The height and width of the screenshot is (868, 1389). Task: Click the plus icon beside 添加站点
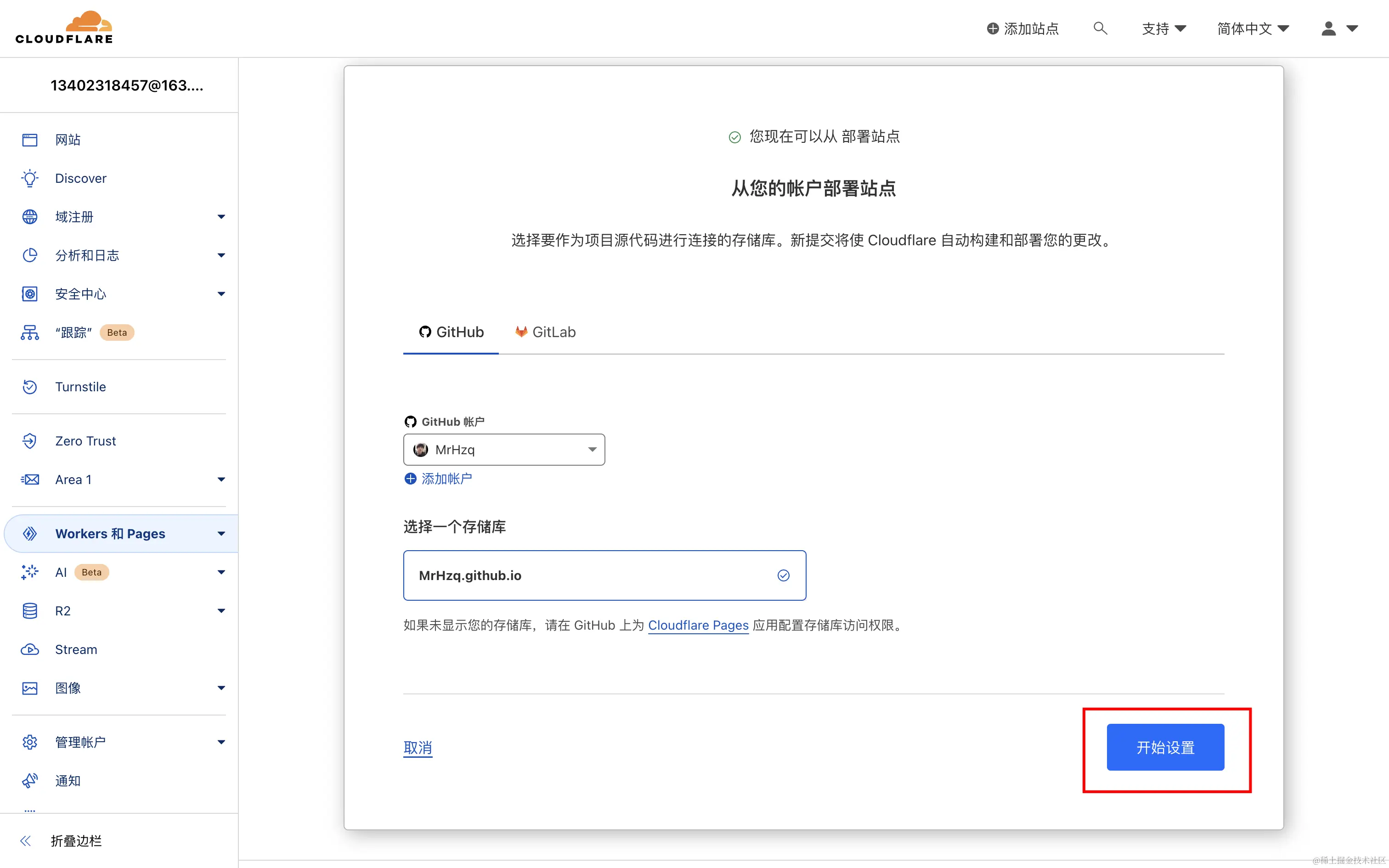993,28
